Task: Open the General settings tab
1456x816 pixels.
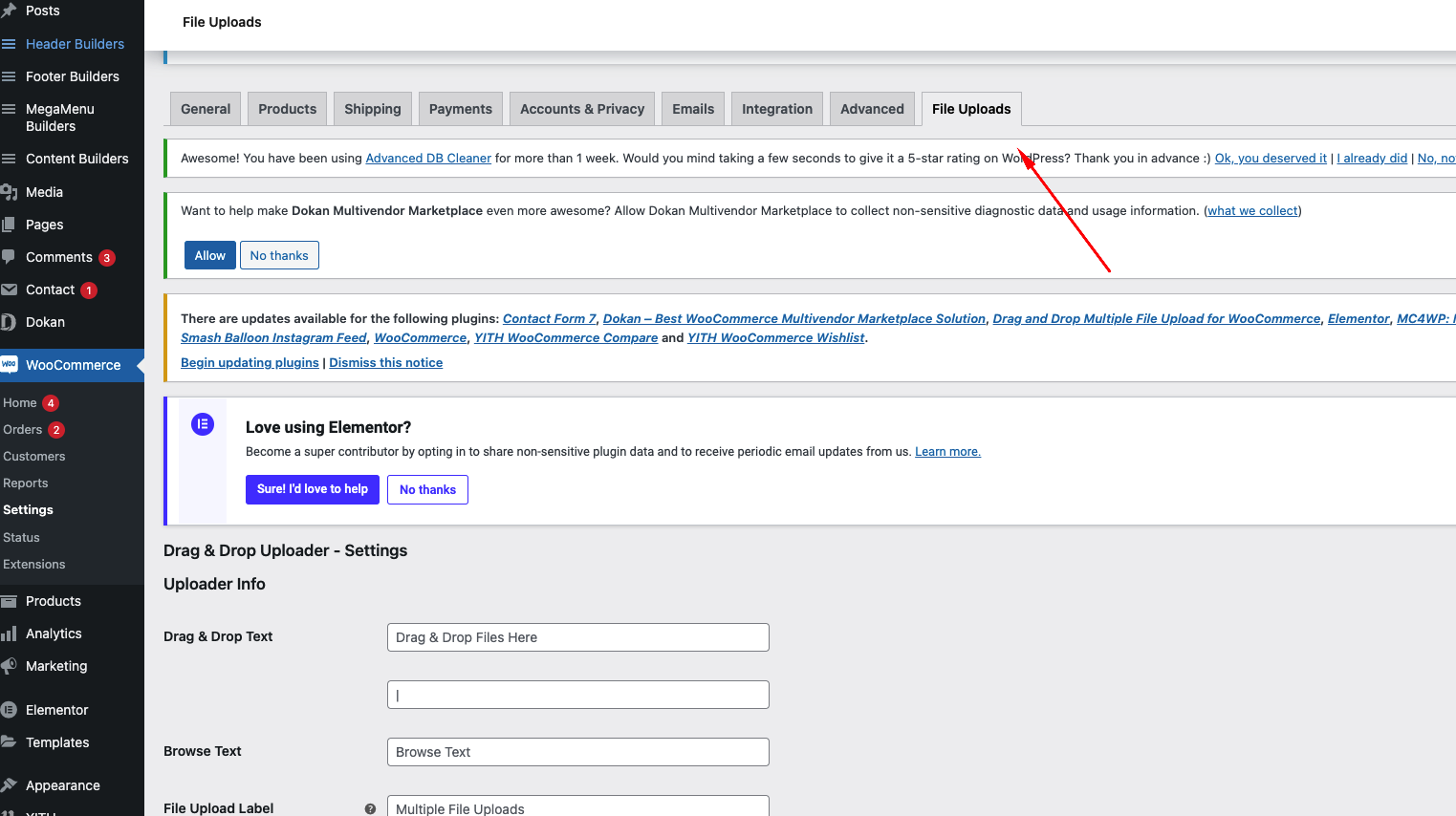Action: coord(206,109)
